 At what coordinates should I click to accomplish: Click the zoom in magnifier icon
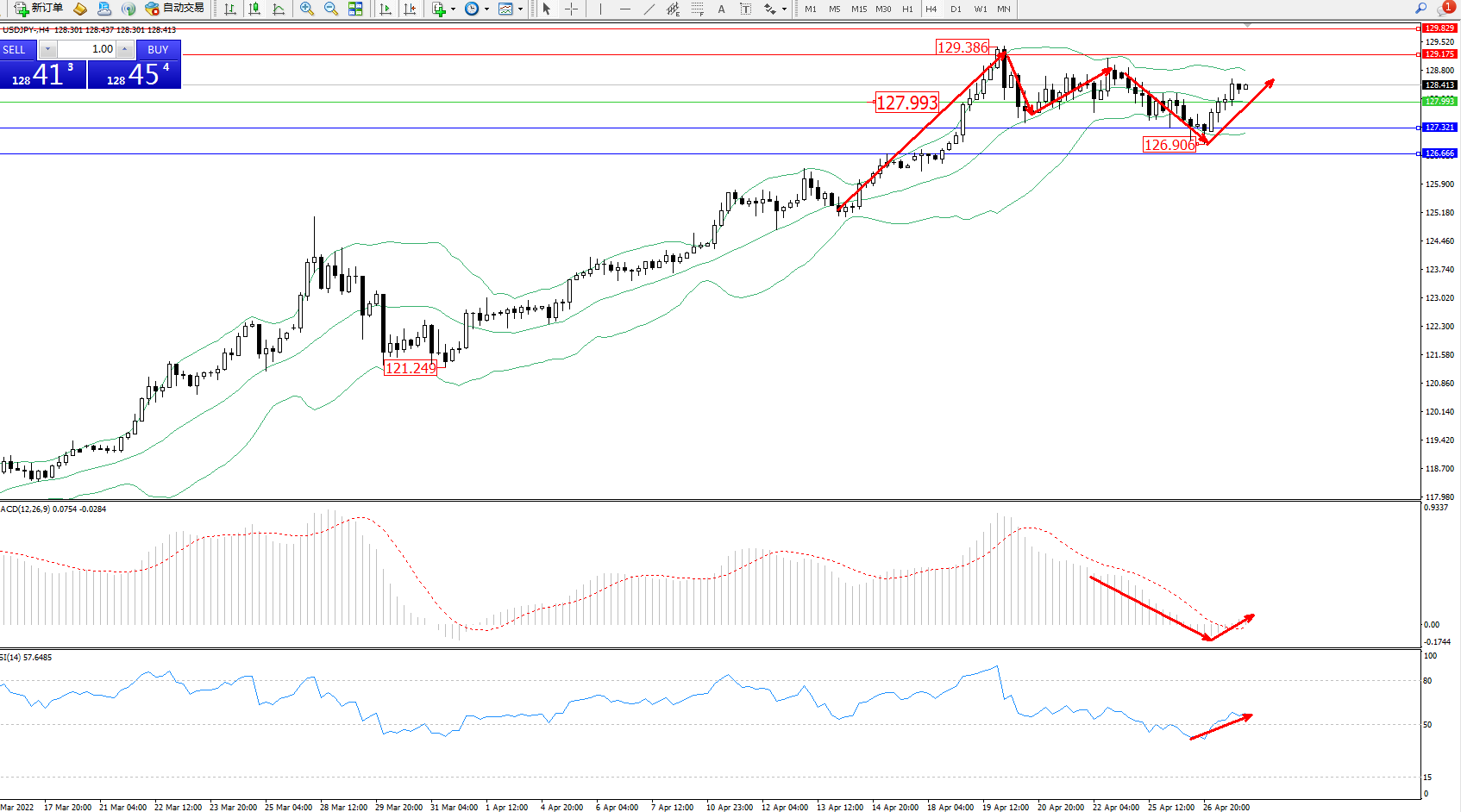tap(306, 9)
